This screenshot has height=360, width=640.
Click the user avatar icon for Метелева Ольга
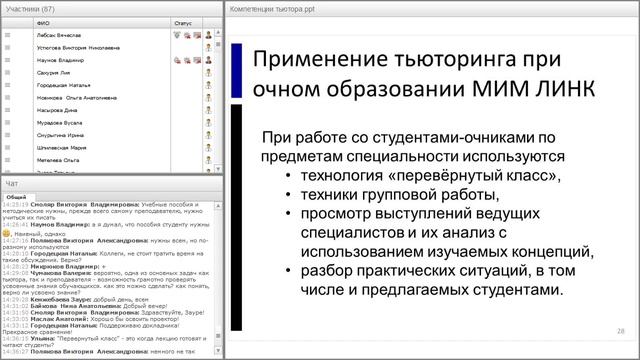click(x=209, y=160)
